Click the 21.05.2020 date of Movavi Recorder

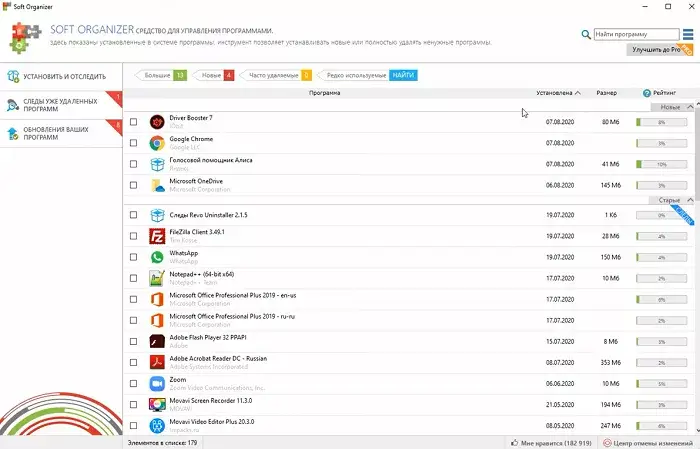click(x=560, y=404)
